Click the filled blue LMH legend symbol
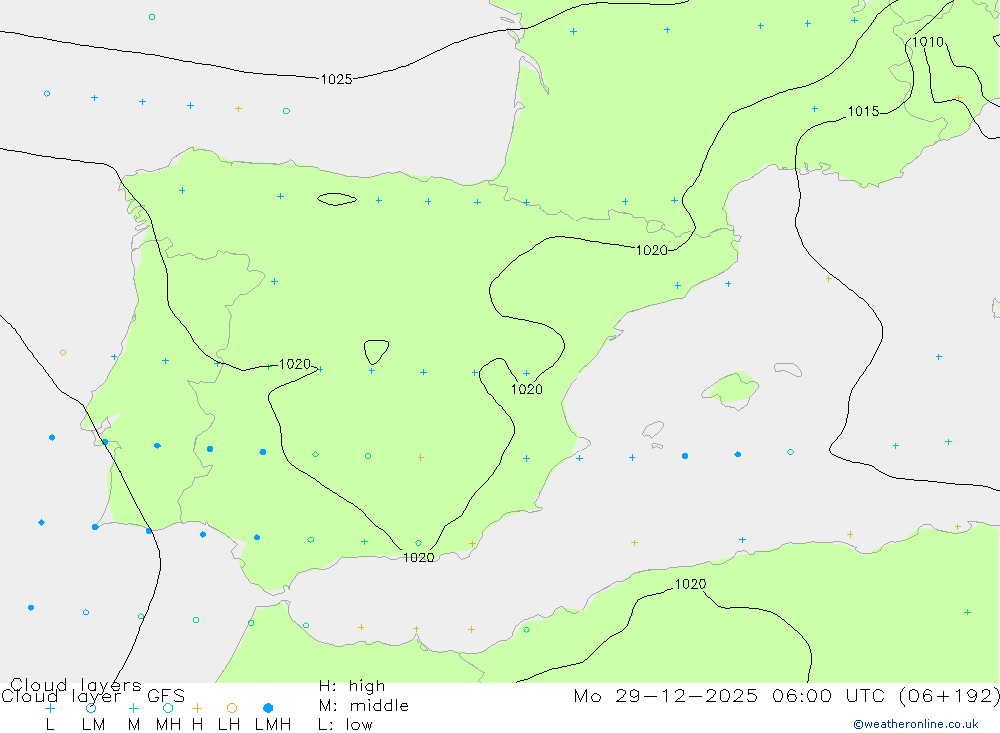1000x733 pixels. click(268, 708)
